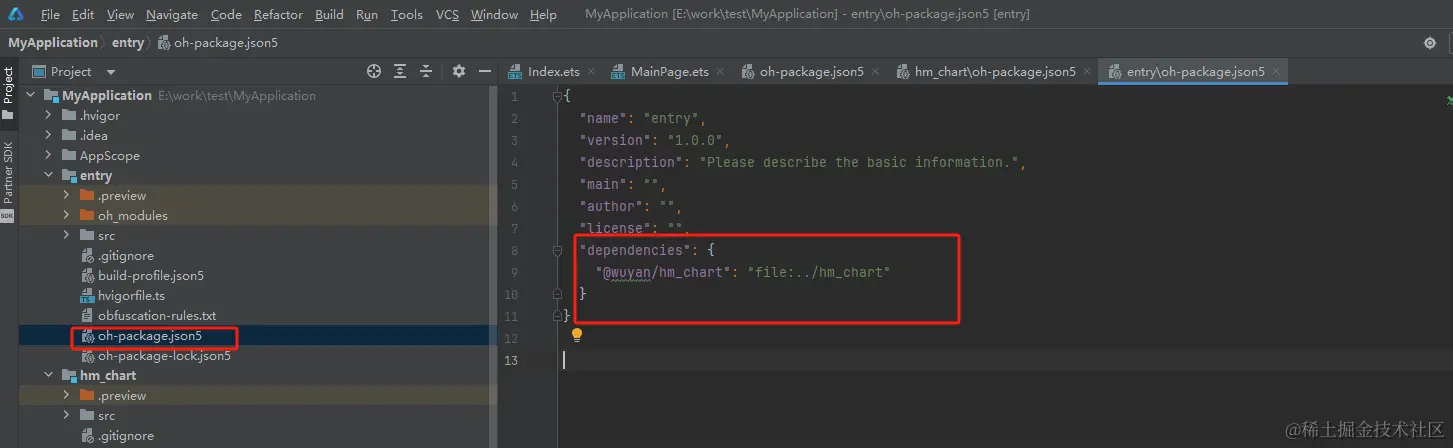Fold the JSON root object at line 1
The height and width of the screenshot is (448, 1453).
tap(558, 96)
